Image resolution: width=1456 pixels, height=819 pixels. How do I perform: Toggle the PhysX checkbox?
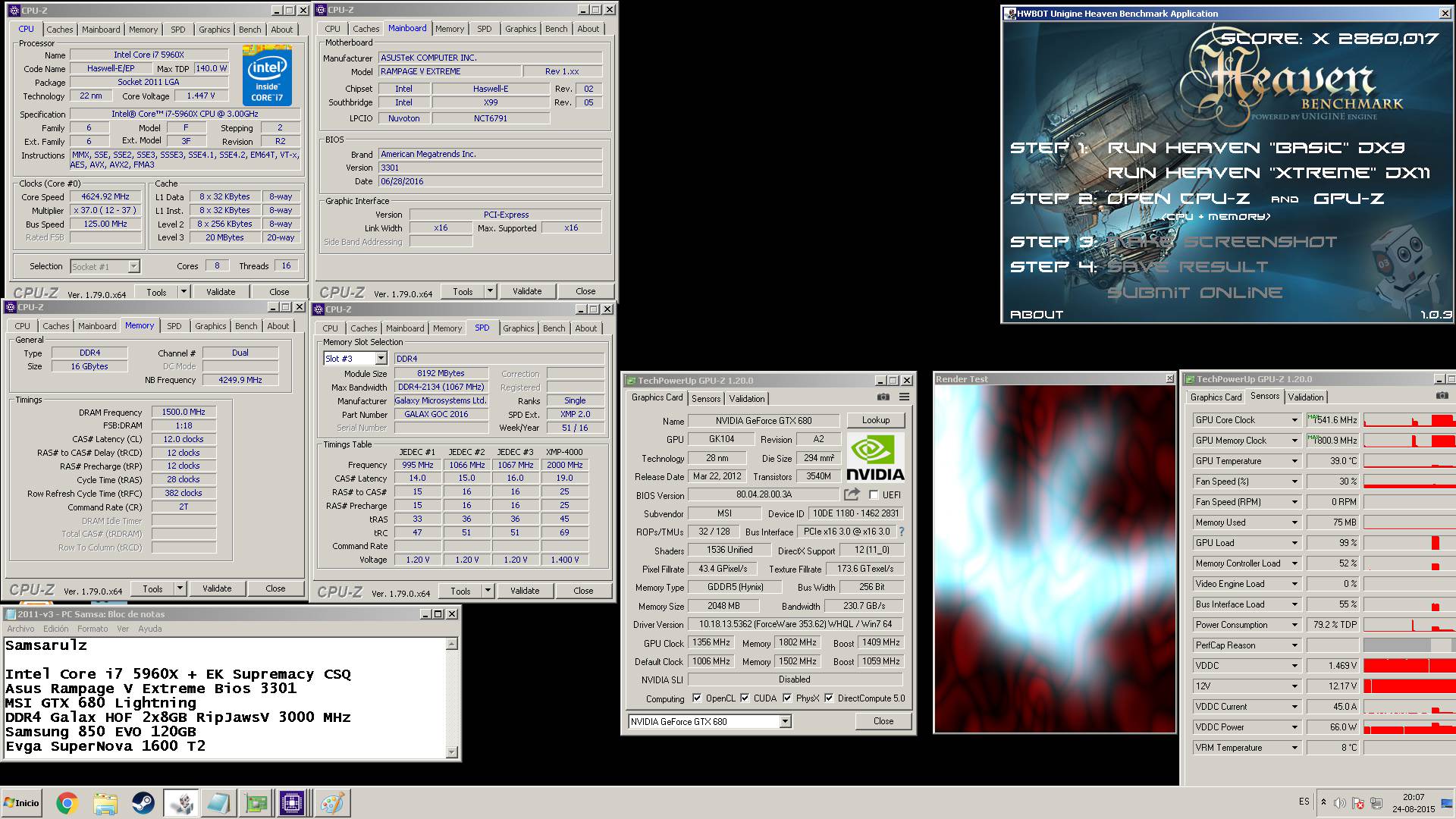(x=787, y=698)
